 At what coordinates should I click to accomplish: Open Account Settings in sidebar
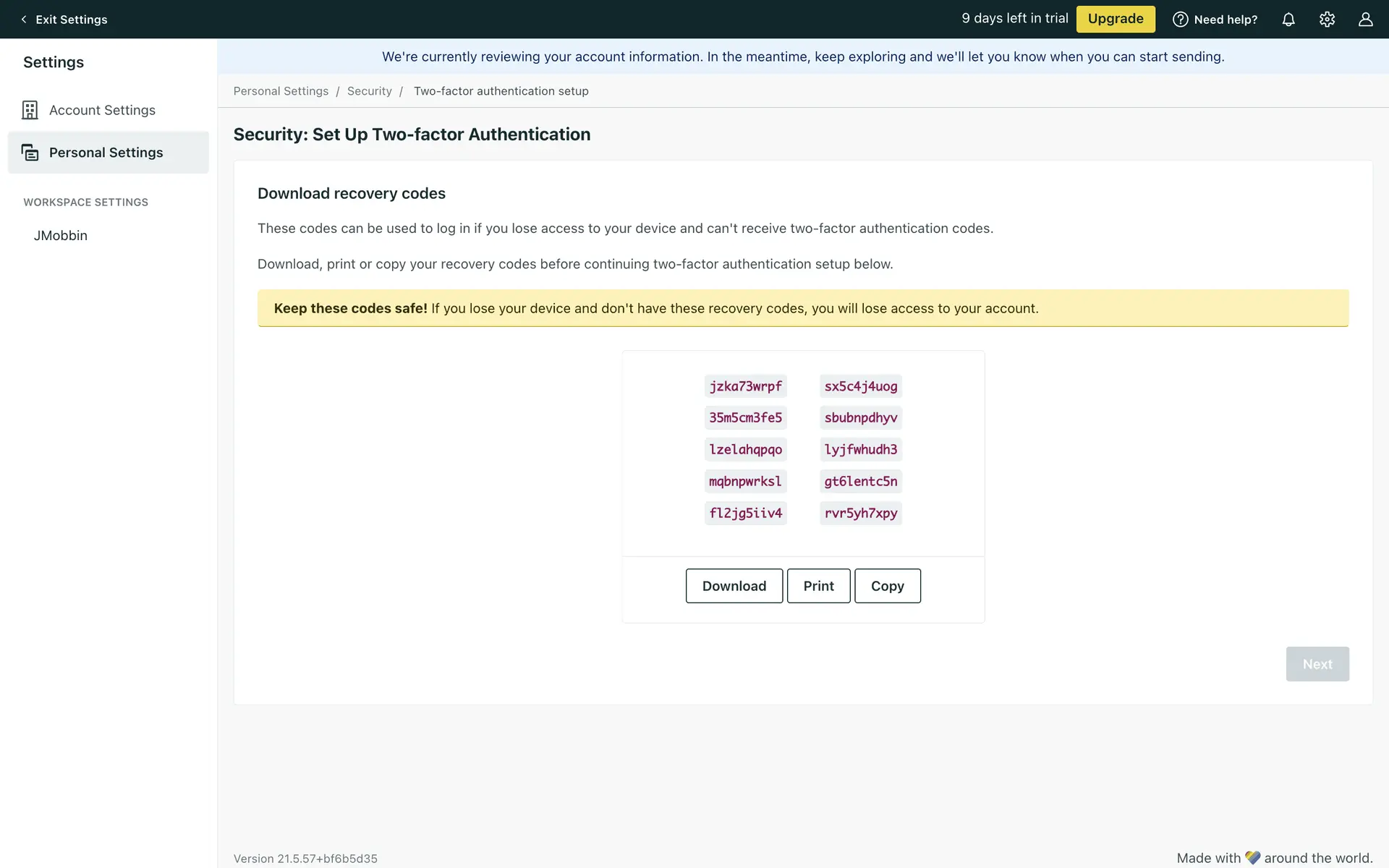102,110
